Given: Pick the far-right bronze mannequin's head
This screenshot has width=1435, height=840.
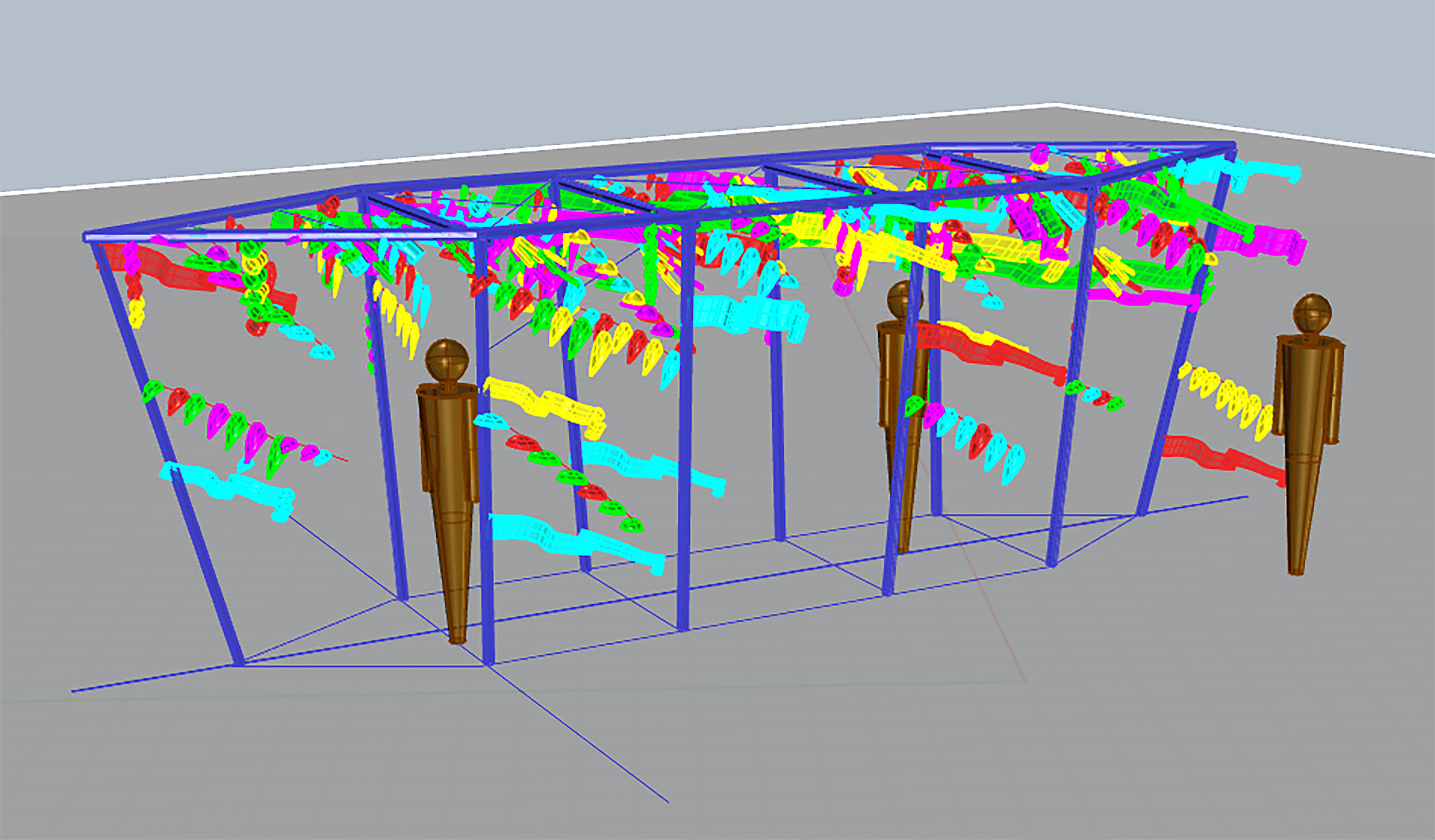Looking at the screenshot, I should 1312,314.
